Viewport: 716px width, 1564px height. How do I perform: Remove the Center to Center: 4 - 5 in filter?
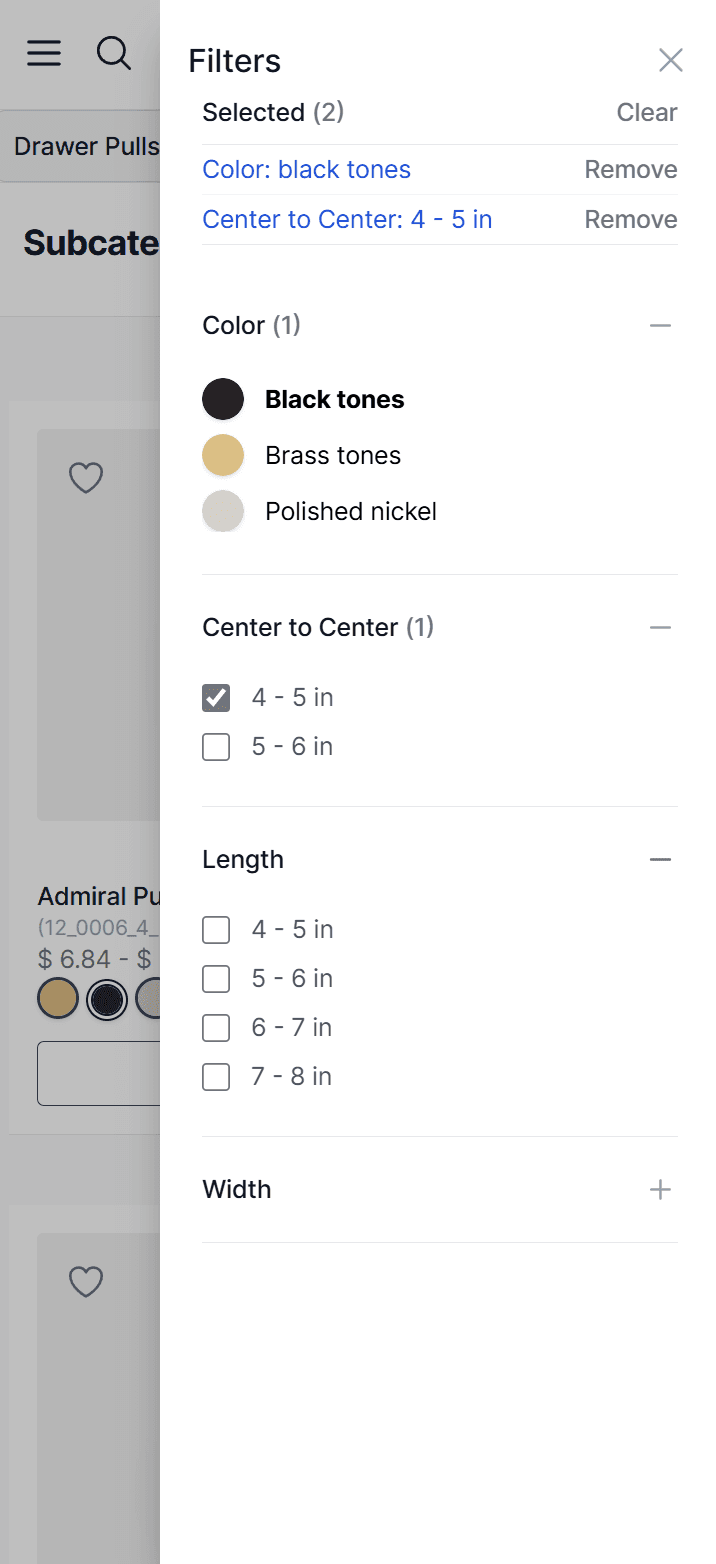[x=631, y=219]
